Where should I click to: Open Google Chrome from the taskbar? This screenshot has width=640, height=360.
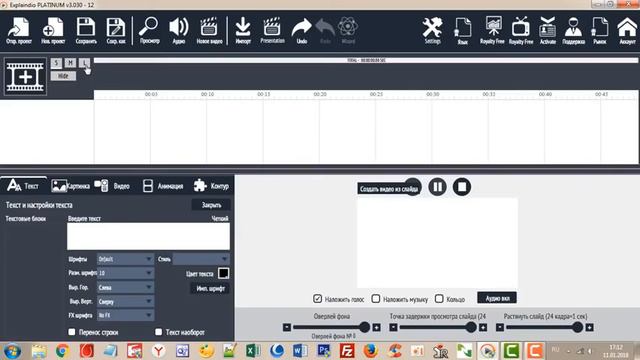(x=62, y=351)
